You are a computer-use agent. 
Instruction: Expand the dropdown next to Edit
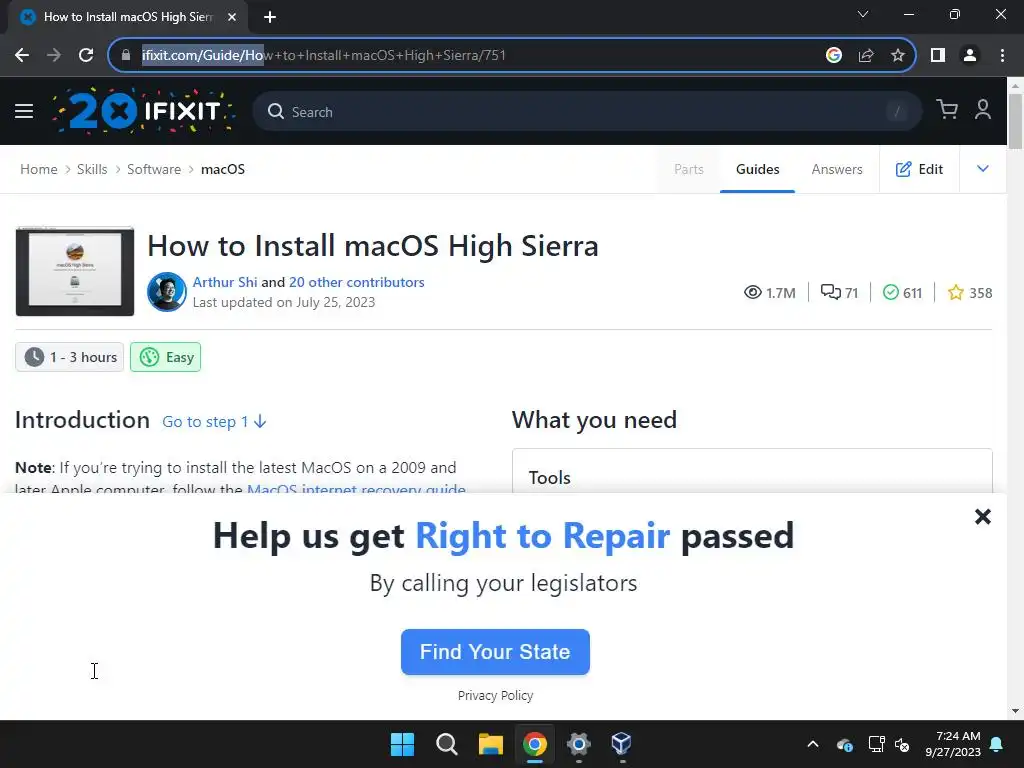[983, 168]
